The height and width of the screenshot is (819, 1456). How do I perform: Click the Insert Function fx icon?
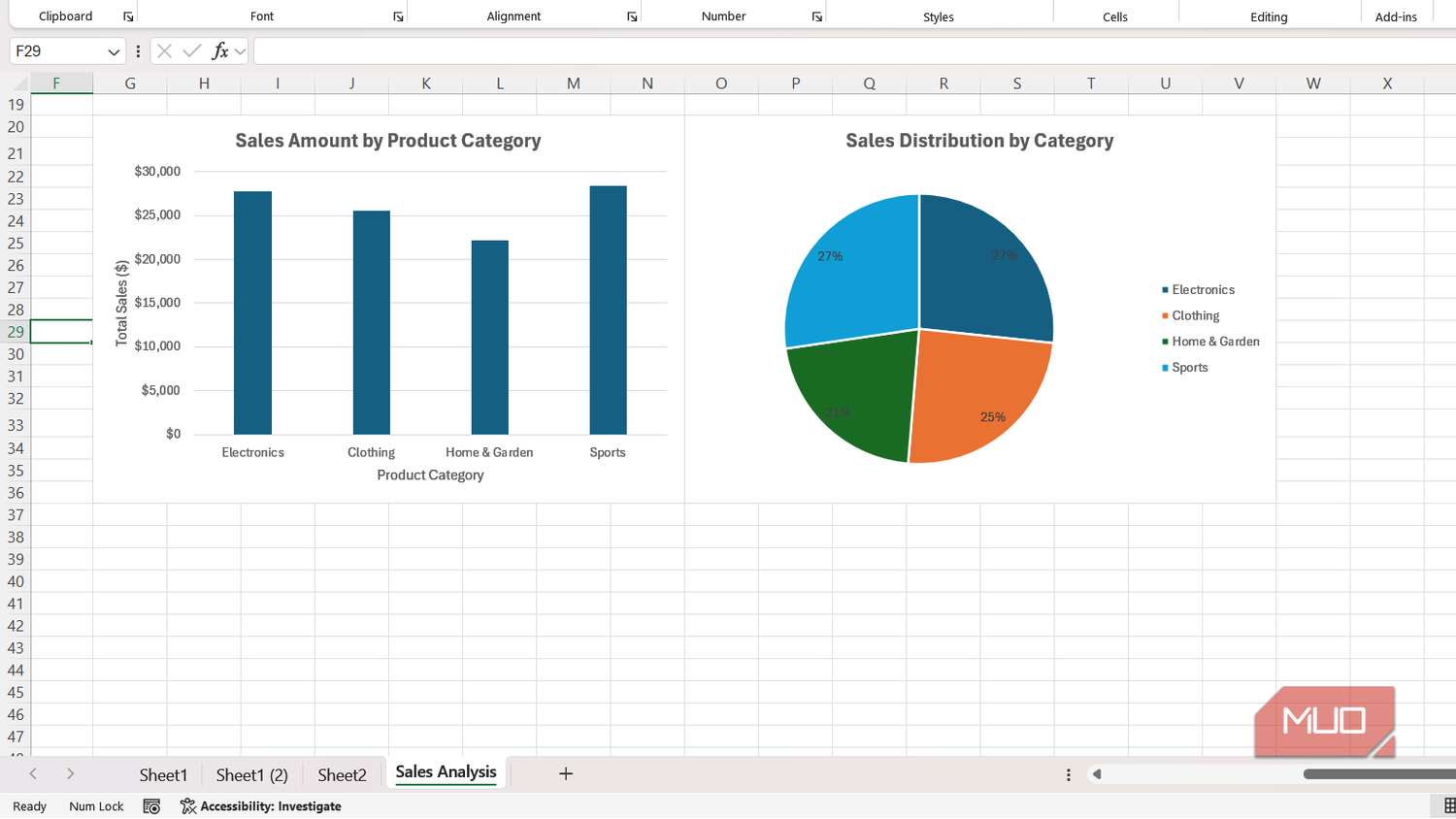point(220,50)
